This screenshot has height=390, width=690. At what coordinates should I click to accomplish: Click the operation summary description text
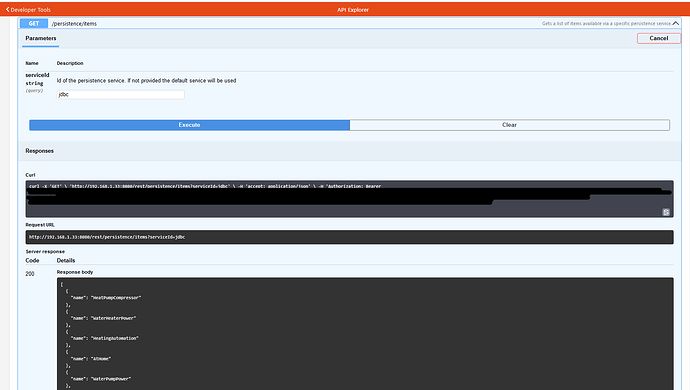pyautogui.click(x=606, y=23)
